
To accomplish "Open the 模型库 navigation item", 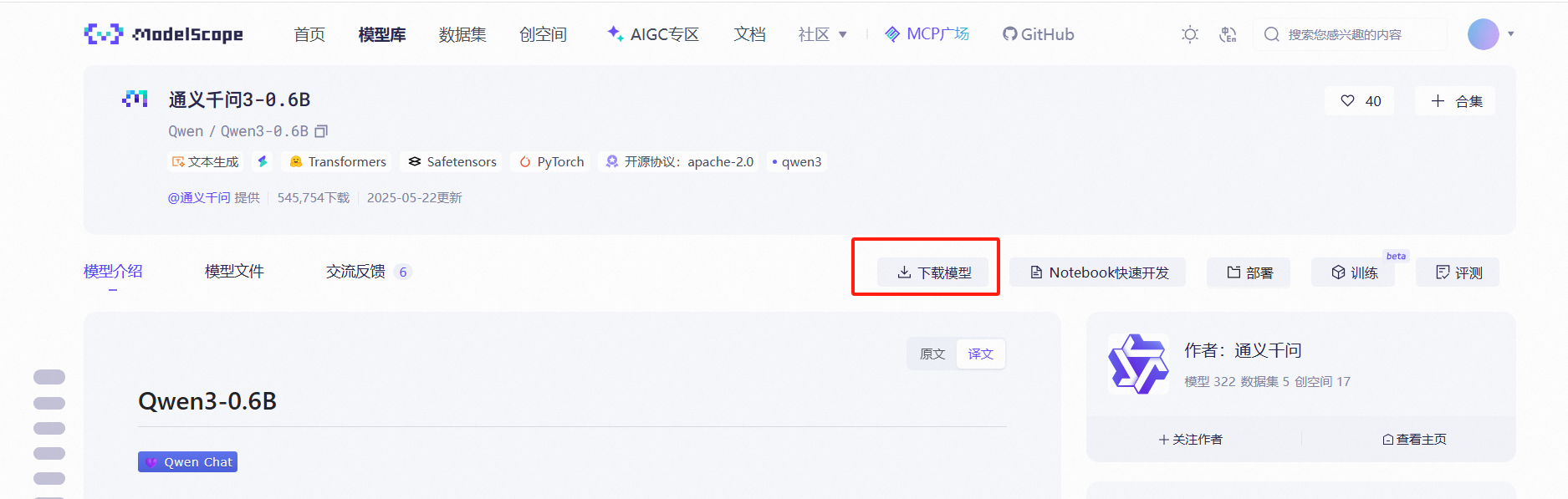I will click(382, 34).
